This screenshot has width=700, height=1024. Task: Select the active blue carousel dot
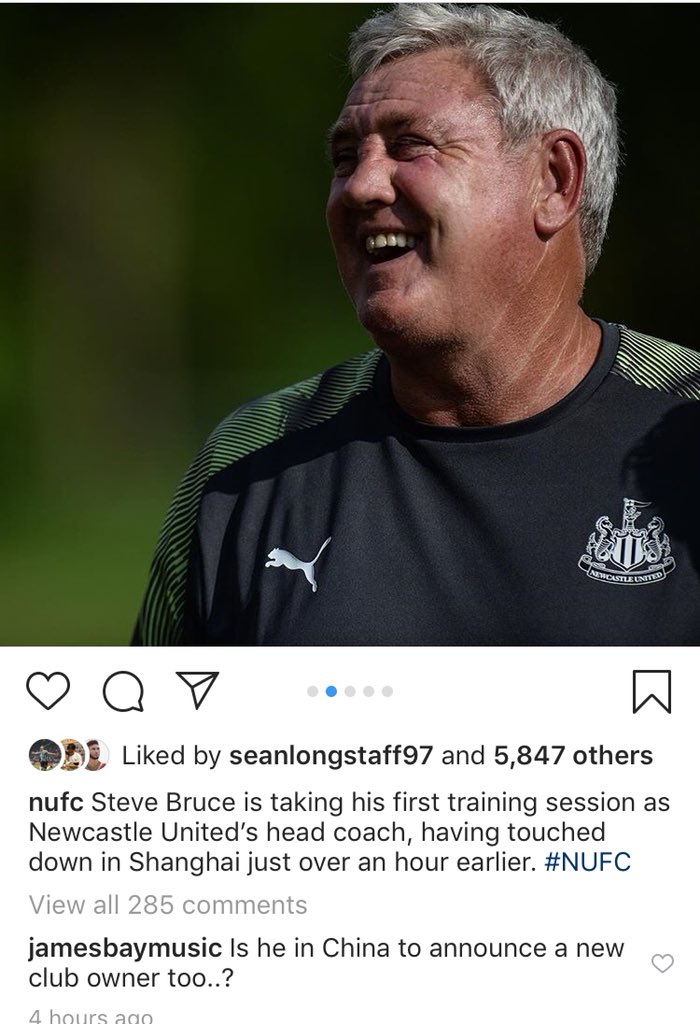(x=331, y=691)
